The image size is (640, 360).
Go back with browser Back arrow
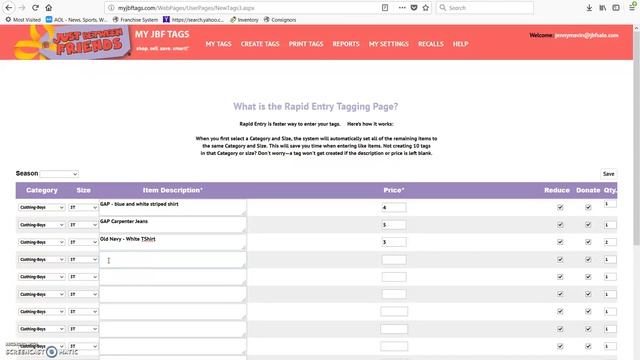tap(9, 8)
